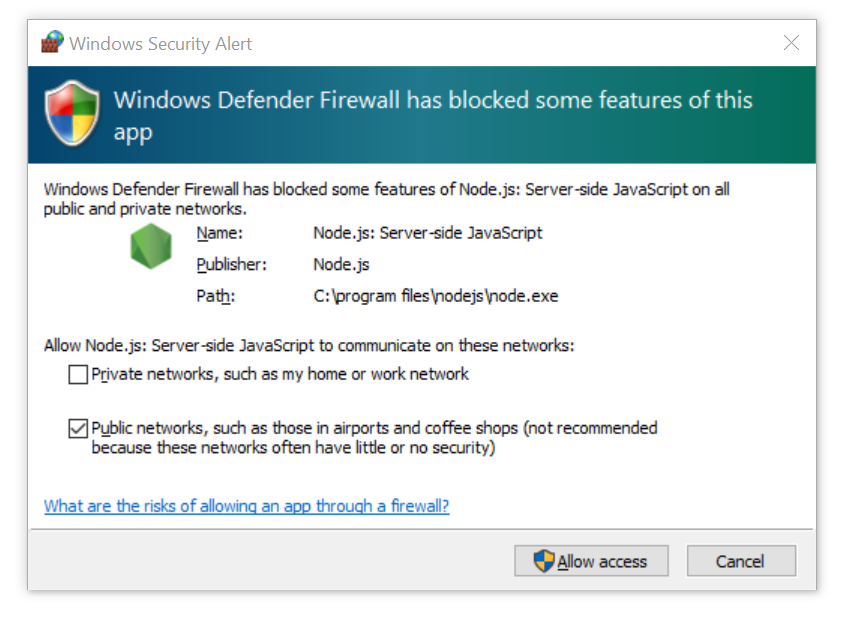Click the Private networks label text
The width and height of the screenshot is (848, 622).
280,374
